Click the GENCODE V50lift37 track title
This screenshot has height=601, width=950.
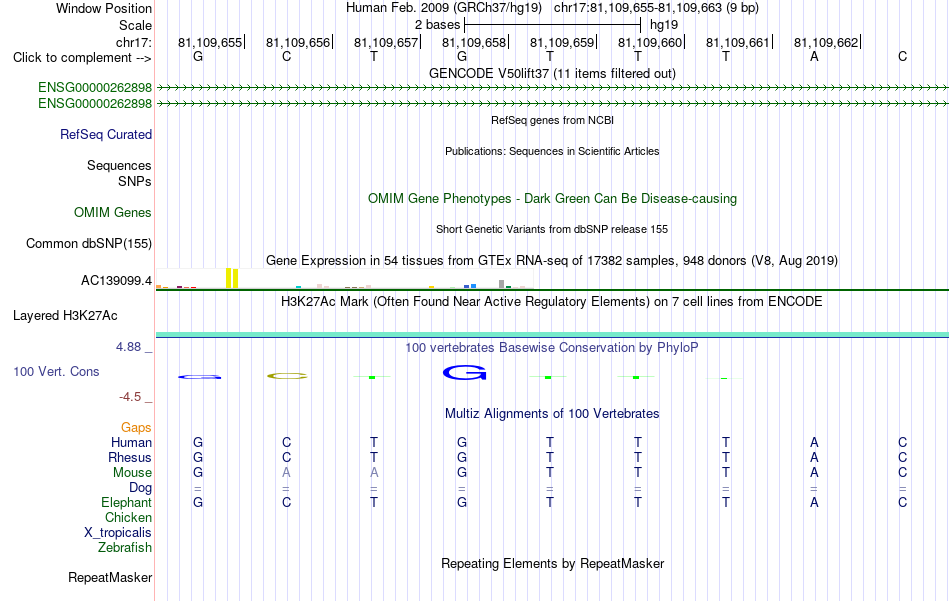(x=553, y=74)
